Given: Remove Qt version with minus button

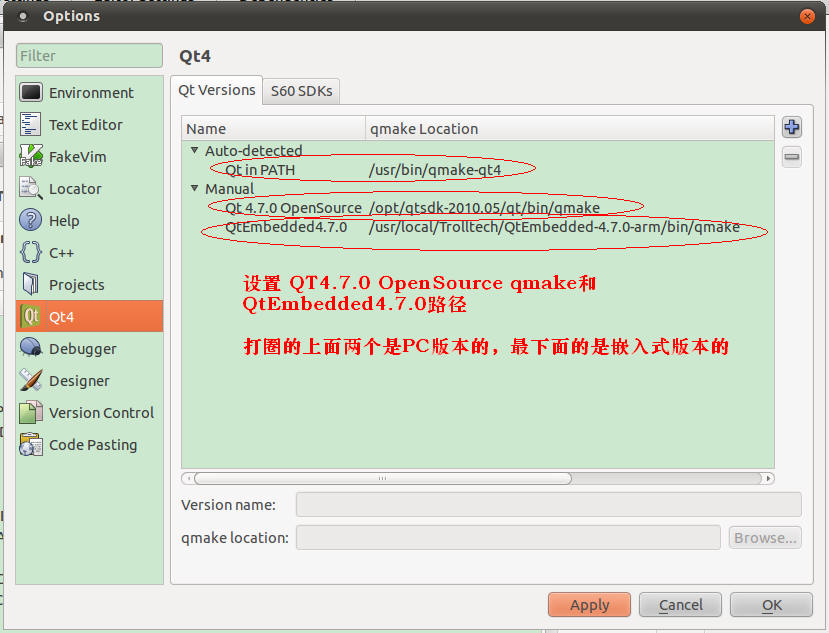Looking at the screenshot, I should tap(791, 157).
